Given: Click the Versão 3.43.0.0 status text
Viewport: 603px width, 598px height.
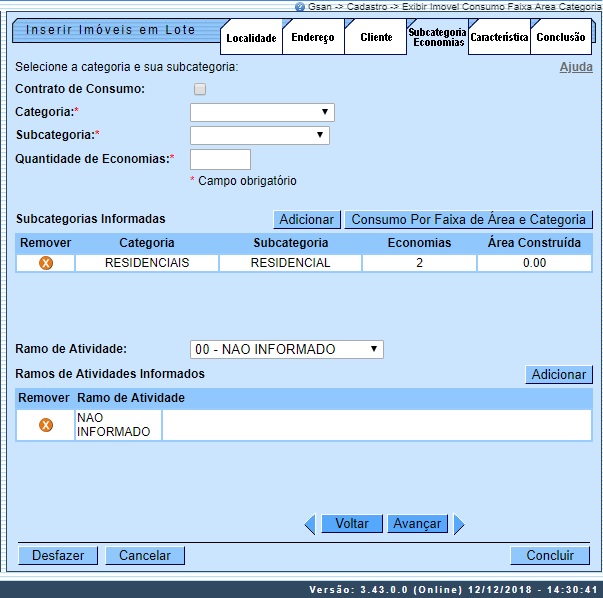Looking at the screenshot, I should click(x=453, y=590).
